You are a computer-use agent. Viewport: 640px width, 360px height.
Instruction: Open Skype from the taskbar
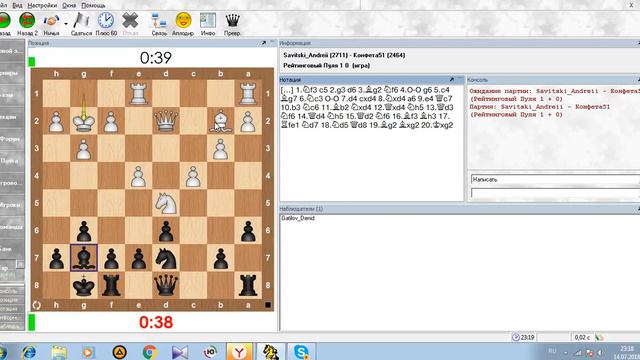click(301, 352)
